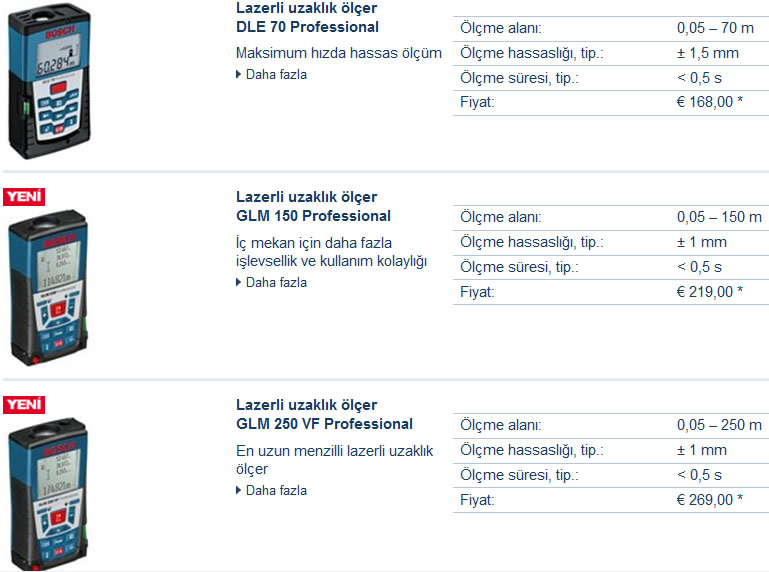This screenshot has height=572, width=769.
Task: Click the YENİ badge above GLM 250 VF
Action: coord(24,405)
